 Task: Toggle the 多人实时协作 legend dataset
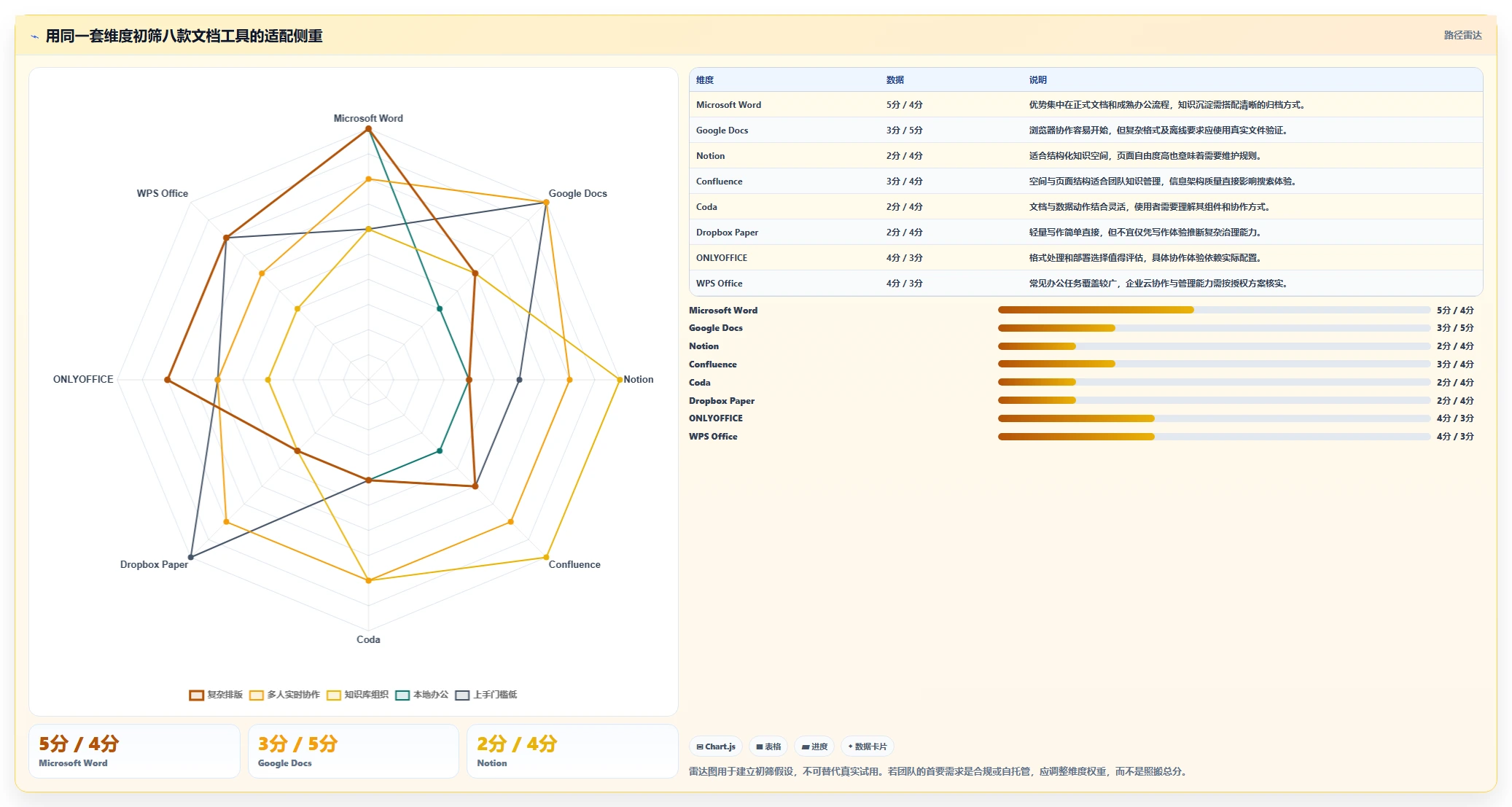point(284,695)
